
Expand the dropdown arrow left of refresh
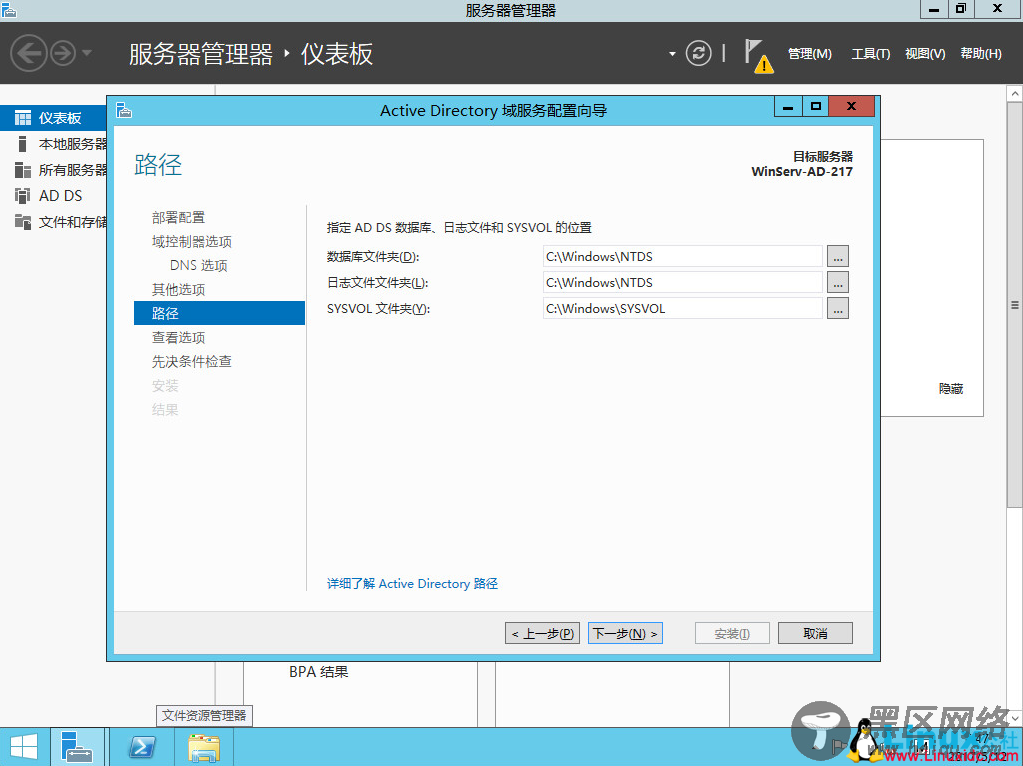[x=672, y=54]
